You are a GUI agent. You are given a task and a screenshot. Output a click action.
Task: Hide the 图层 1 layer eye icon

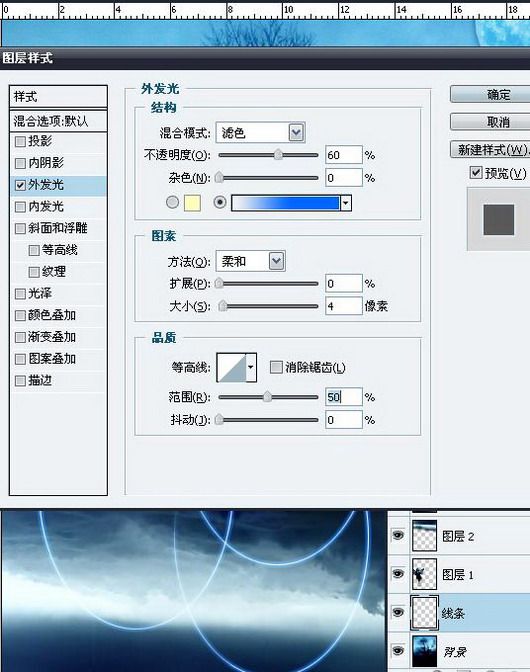pos(398,573)
